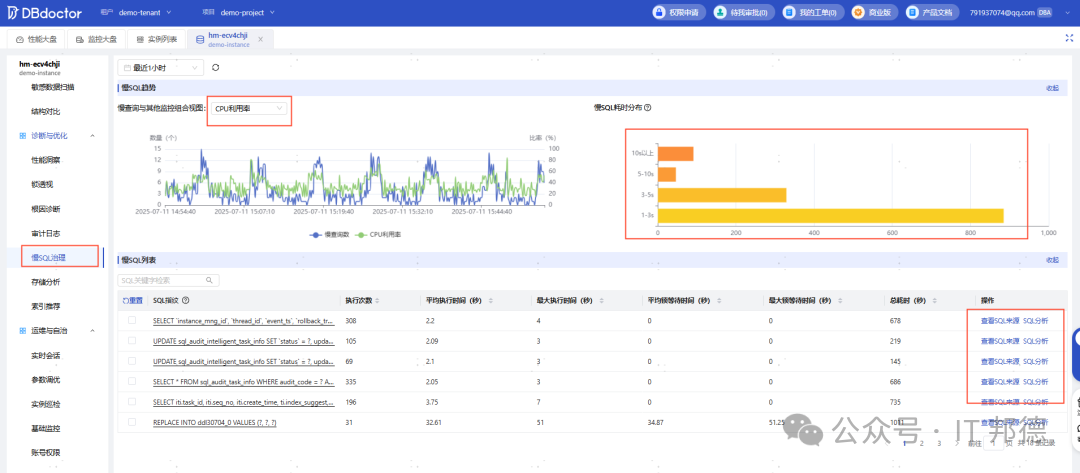Check the UPDATE row checkbox with 69 executions
Screen dimensions: 1080x473
point(132,361)
